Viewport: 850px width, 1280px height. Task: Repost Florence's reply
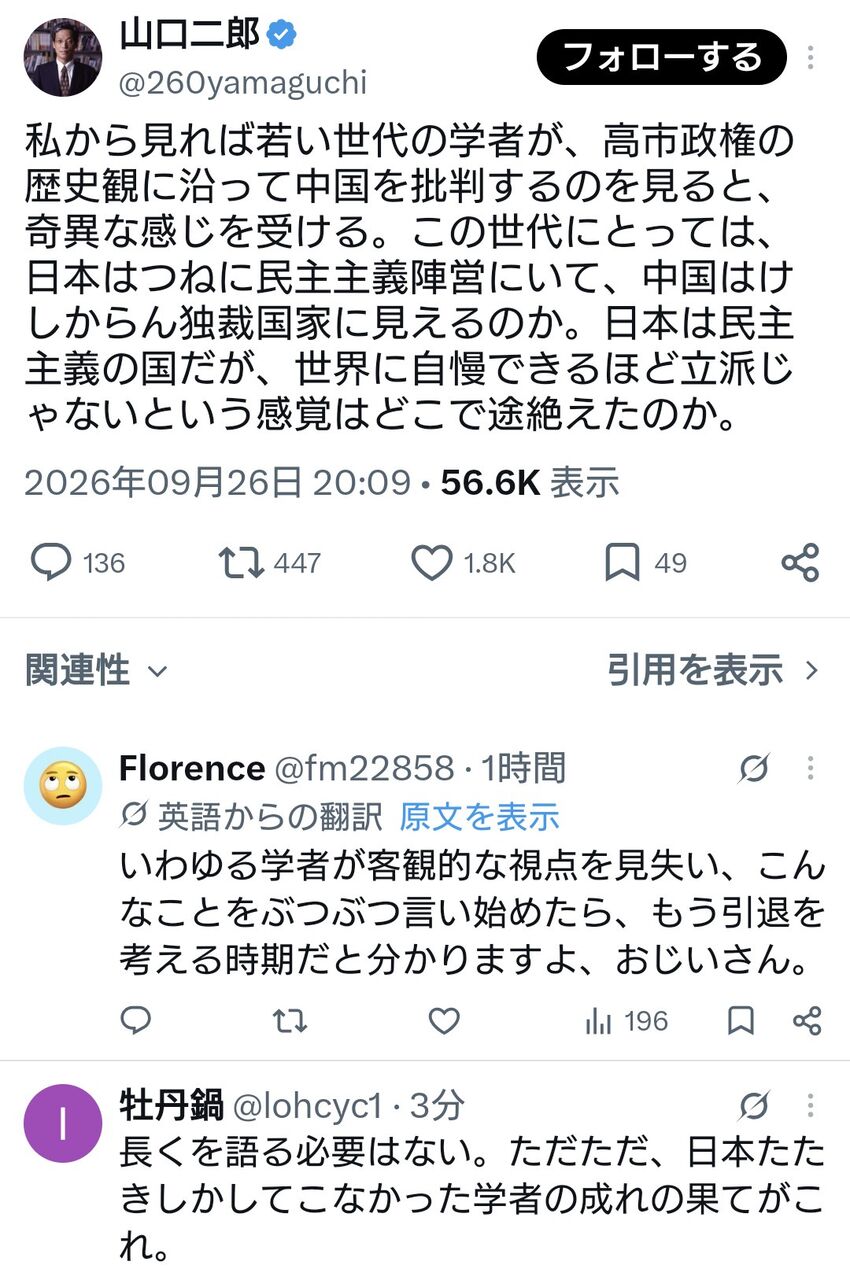[x=290, y=1021]
